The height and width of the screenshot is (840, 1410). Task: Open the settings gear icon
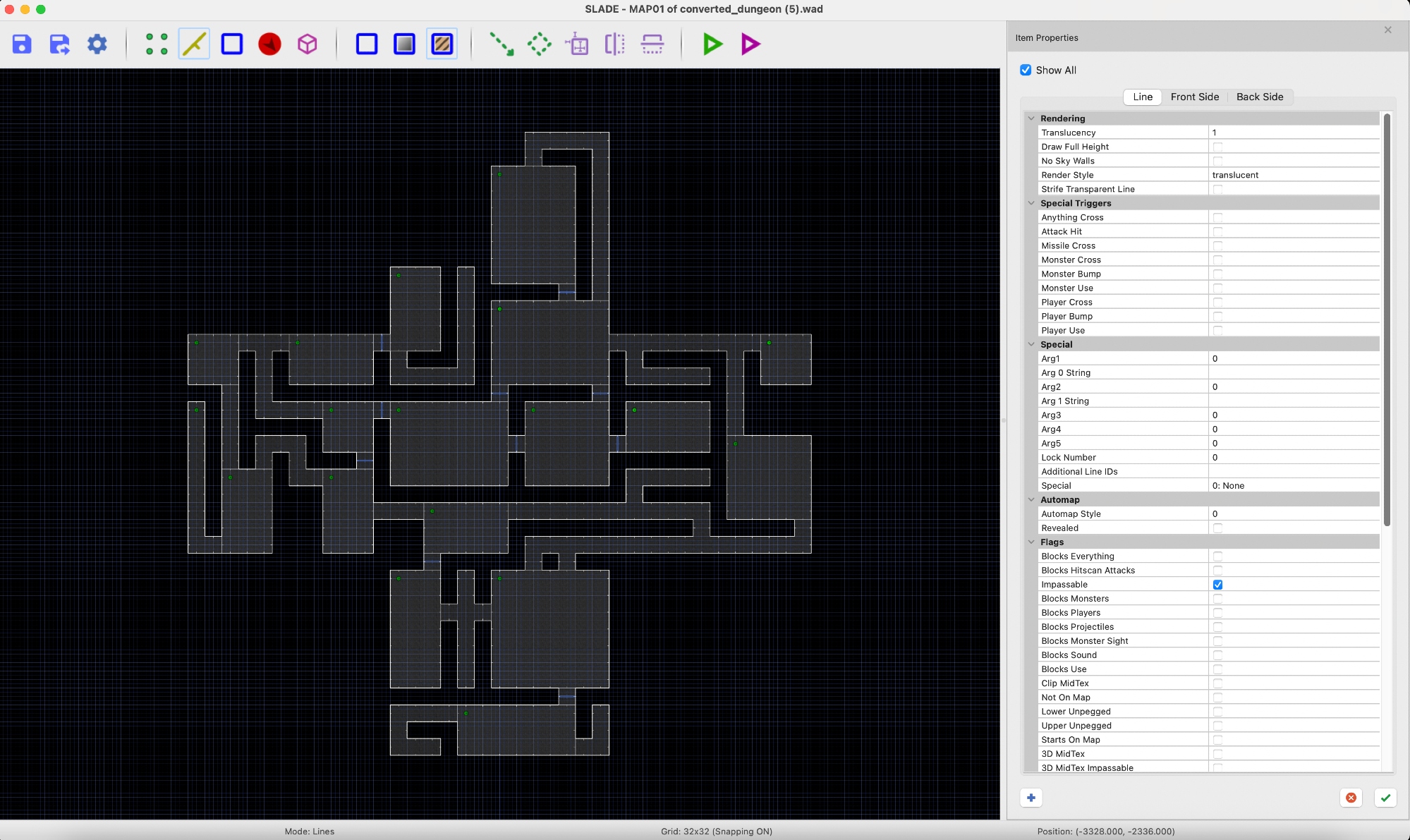click(x=97, y=44)
